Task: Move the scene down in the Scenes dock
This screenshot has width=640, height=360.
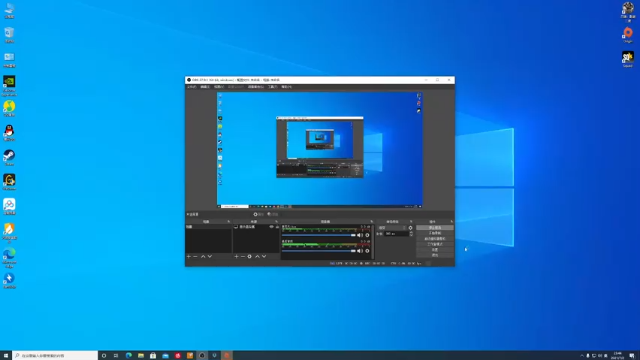Action: [210, 256]
